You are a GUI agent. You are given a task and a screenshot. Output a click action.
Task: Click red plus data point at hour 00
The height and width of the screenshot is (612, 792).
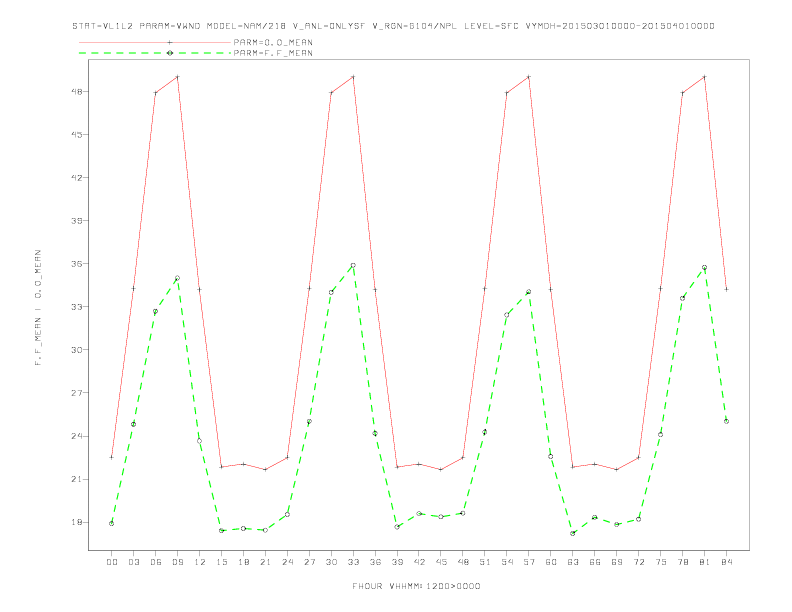(x=112, y=457)
